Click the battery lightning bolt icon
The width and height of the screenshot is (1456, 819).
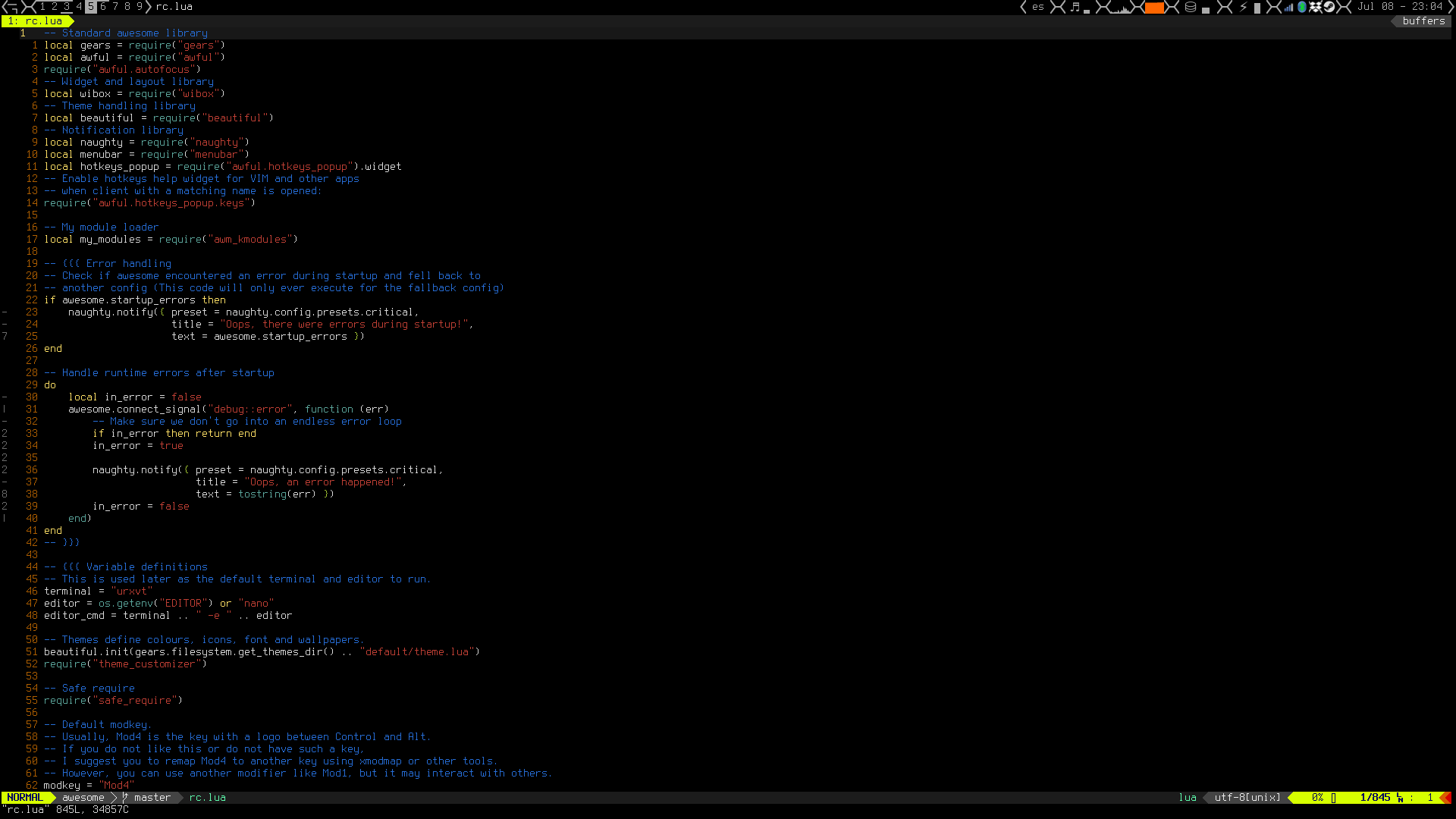tap(1243, 7)
